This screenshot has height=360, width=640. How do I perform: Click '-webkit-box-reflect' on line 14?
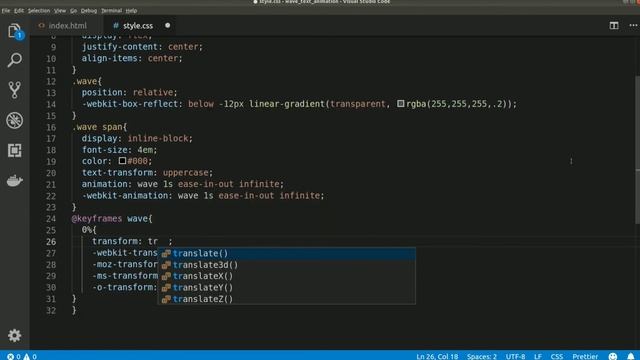(130, 104)
